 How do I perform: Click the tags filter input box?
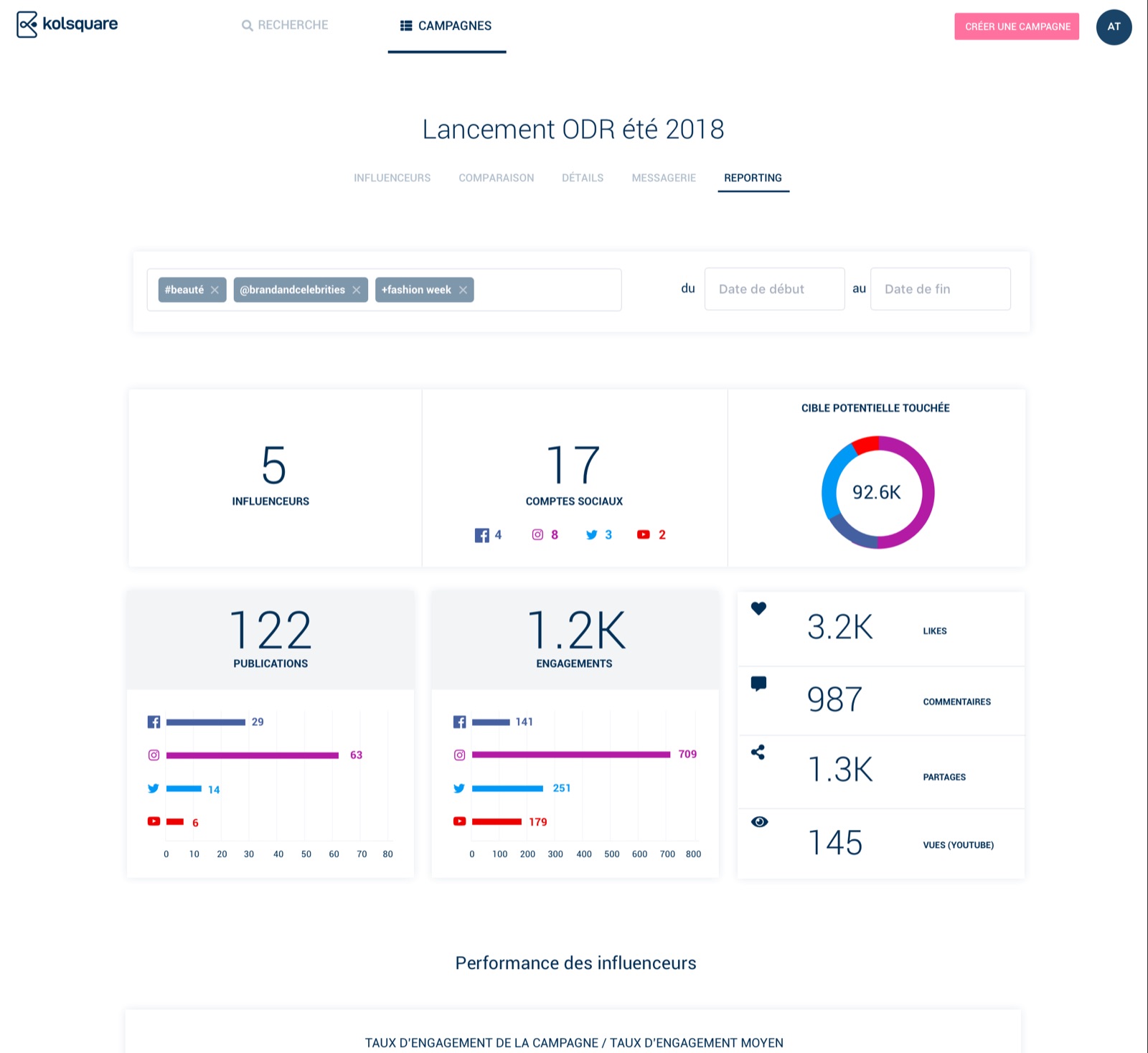pyautogui.click(x=384, y=290)
